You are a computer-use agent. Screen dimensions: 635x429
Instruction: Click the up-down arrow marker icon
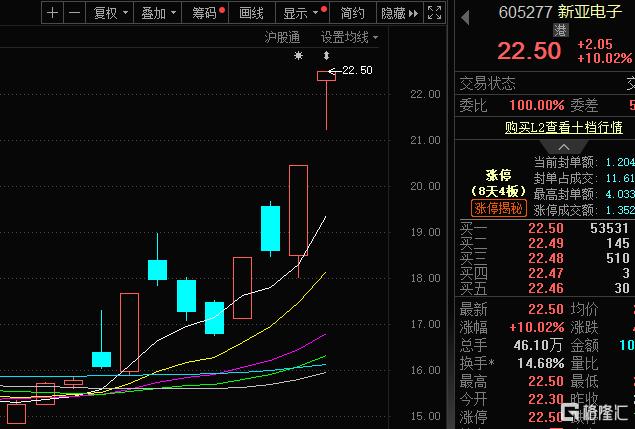tap(326, 55)
